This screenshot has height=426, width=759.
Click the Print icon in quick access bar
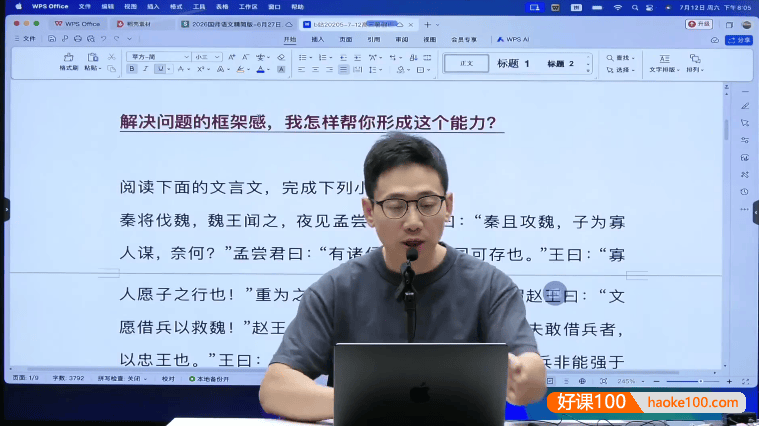77,39
